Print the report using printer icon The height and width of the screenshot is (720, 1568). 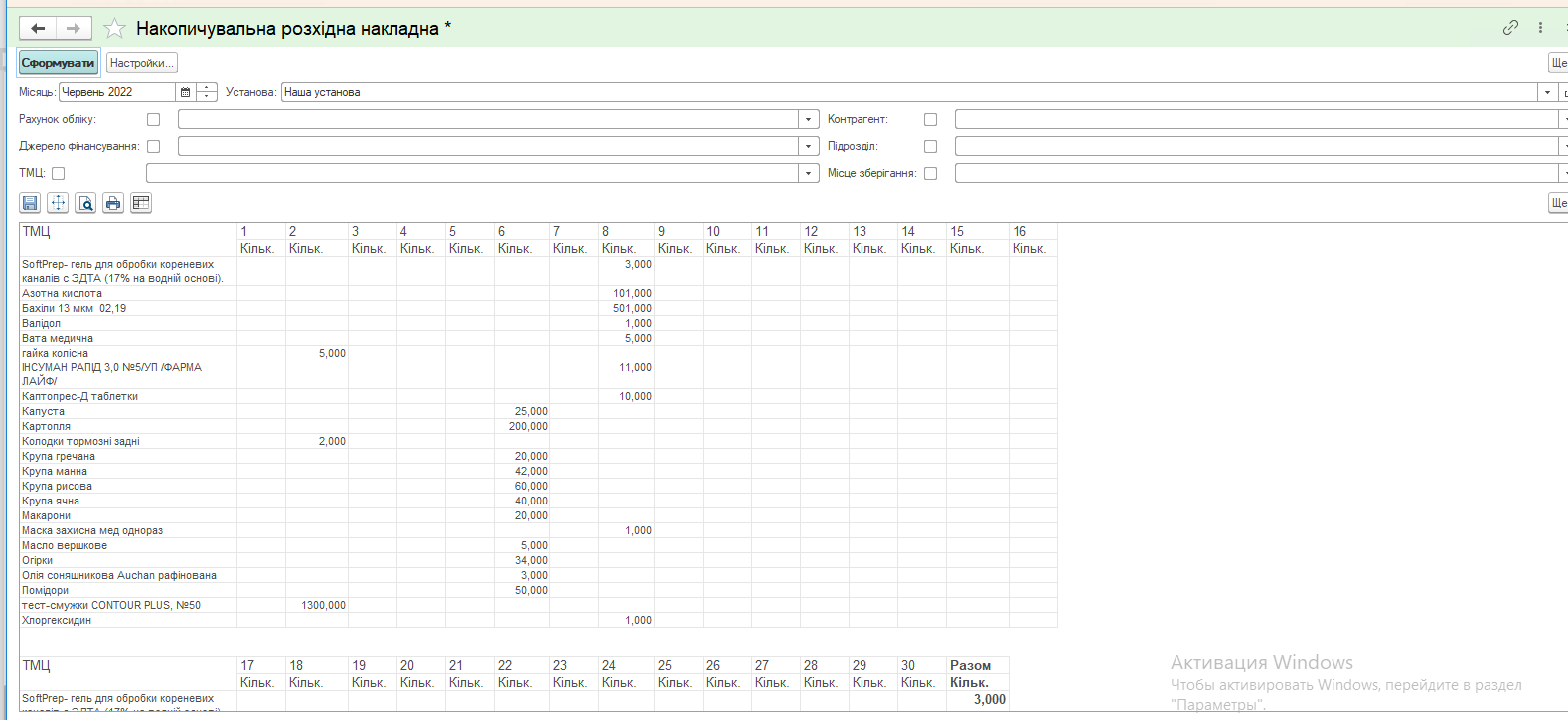pyautogui.click(x=113, y=203)
